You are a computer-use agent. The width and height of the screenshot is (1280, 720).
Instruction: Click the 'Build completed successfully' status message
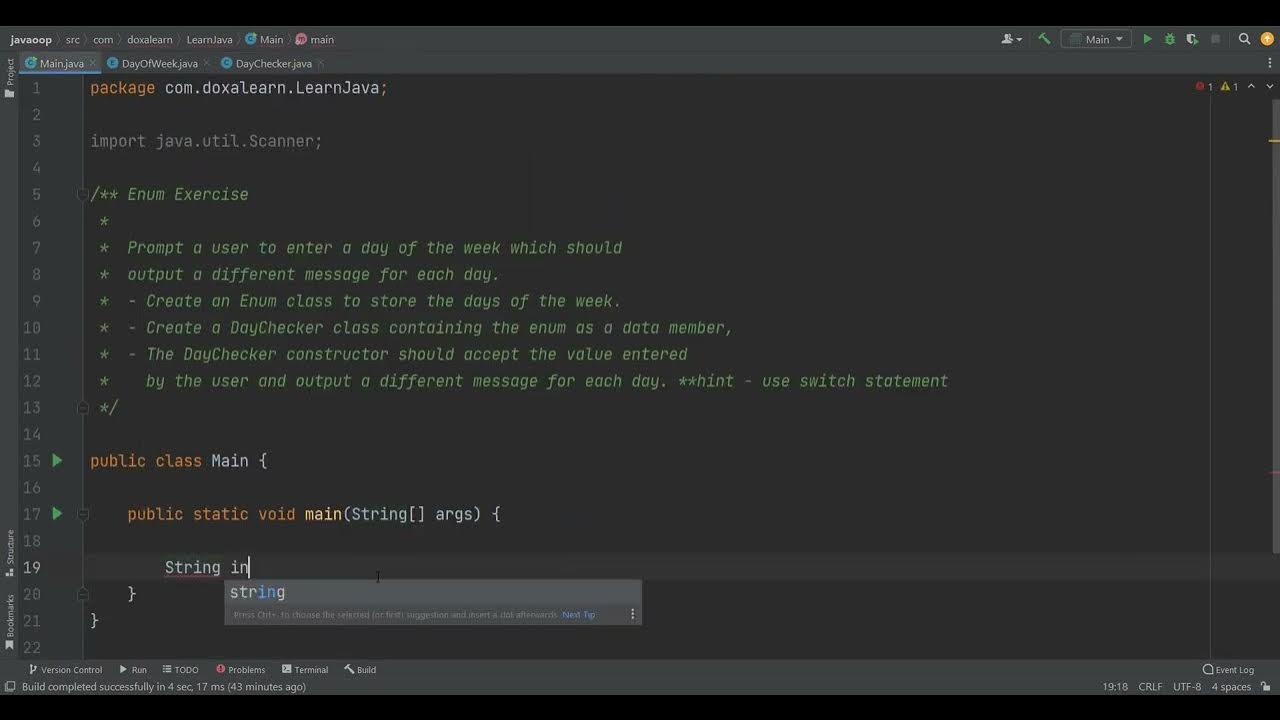[164, 687]
